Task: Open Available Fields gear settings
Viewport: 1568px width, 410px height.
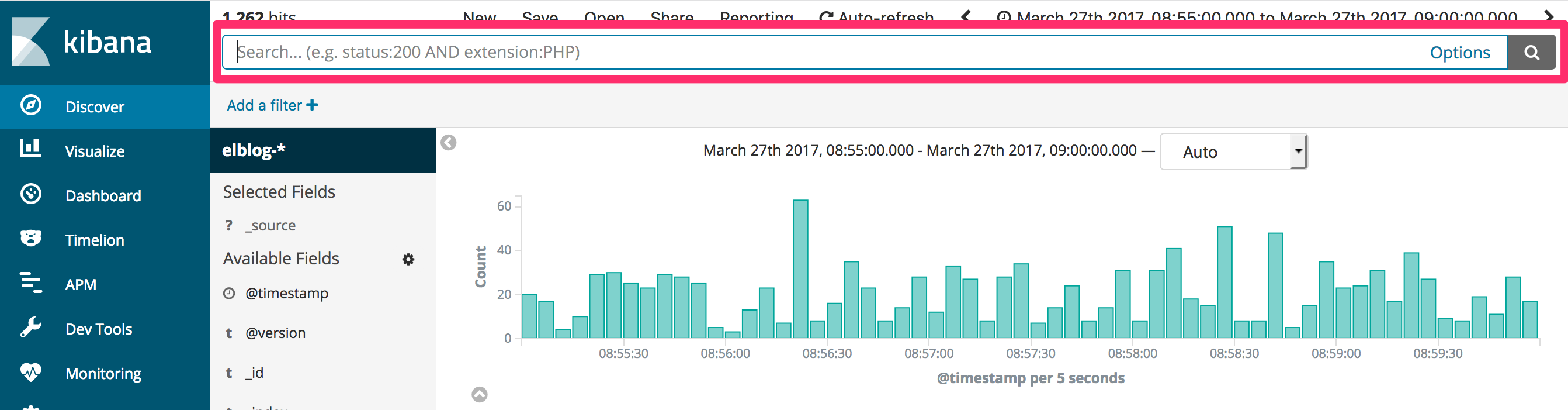Action: tap(408, 260)
